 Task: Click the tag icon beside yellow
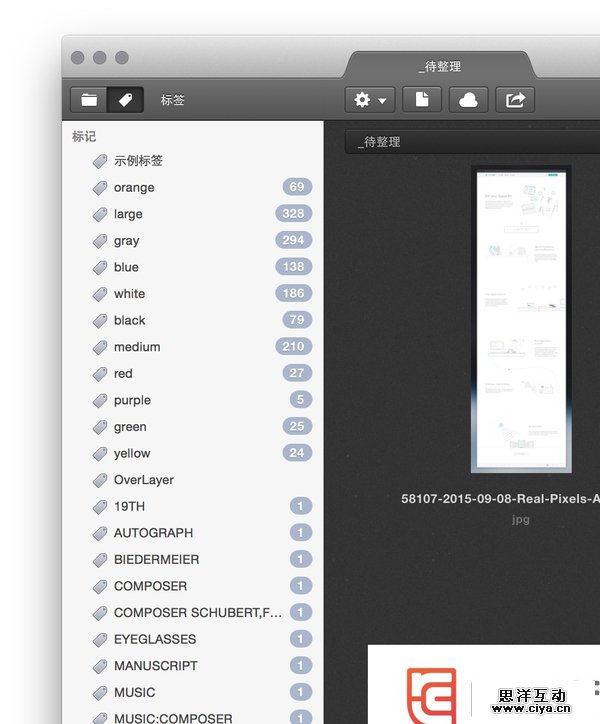pyautogui.click(x=100, y=453)
